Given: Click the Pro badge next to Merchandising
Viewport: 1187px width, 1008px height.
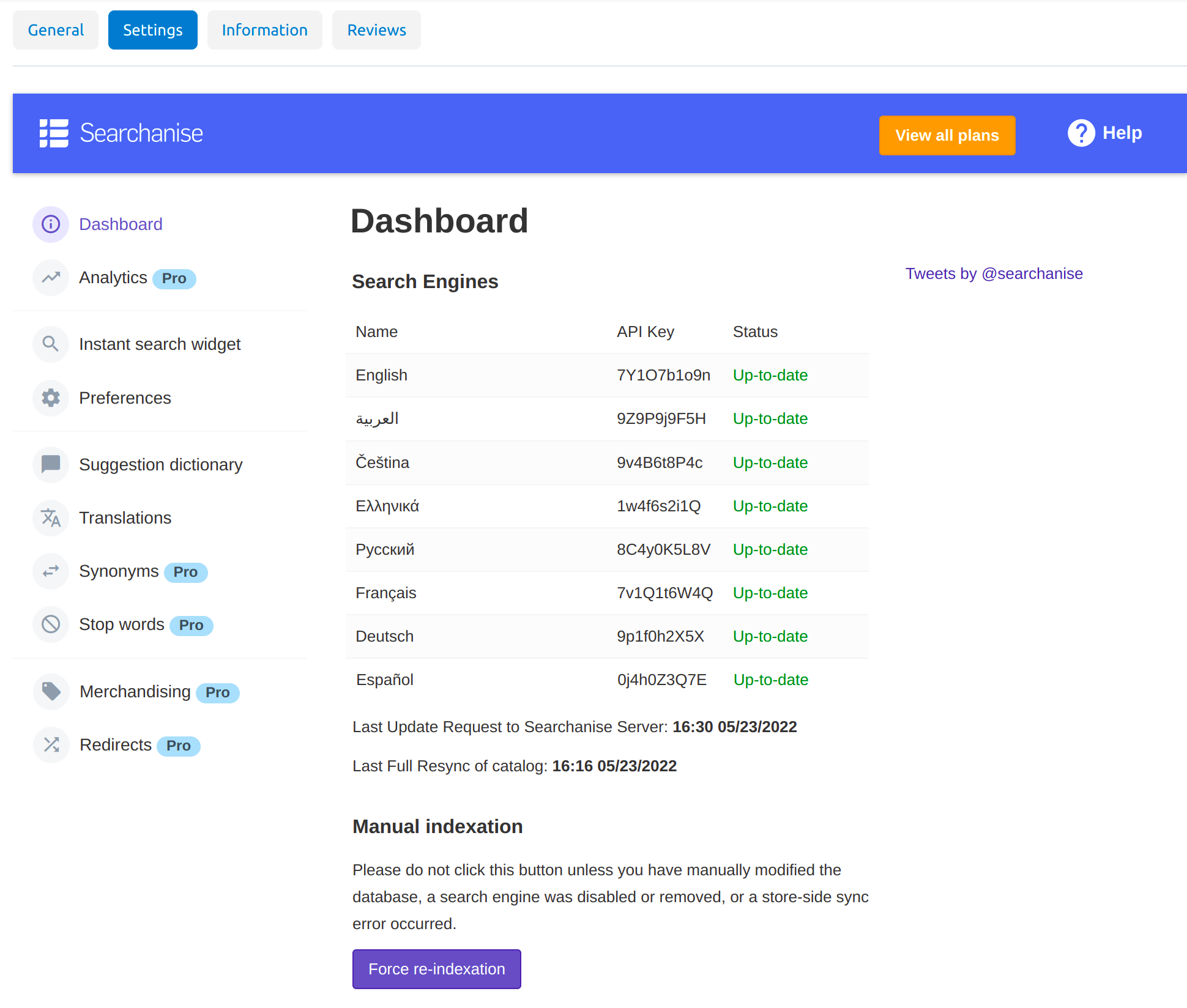Looking at the screenshot, I should (x=218, y=692).
